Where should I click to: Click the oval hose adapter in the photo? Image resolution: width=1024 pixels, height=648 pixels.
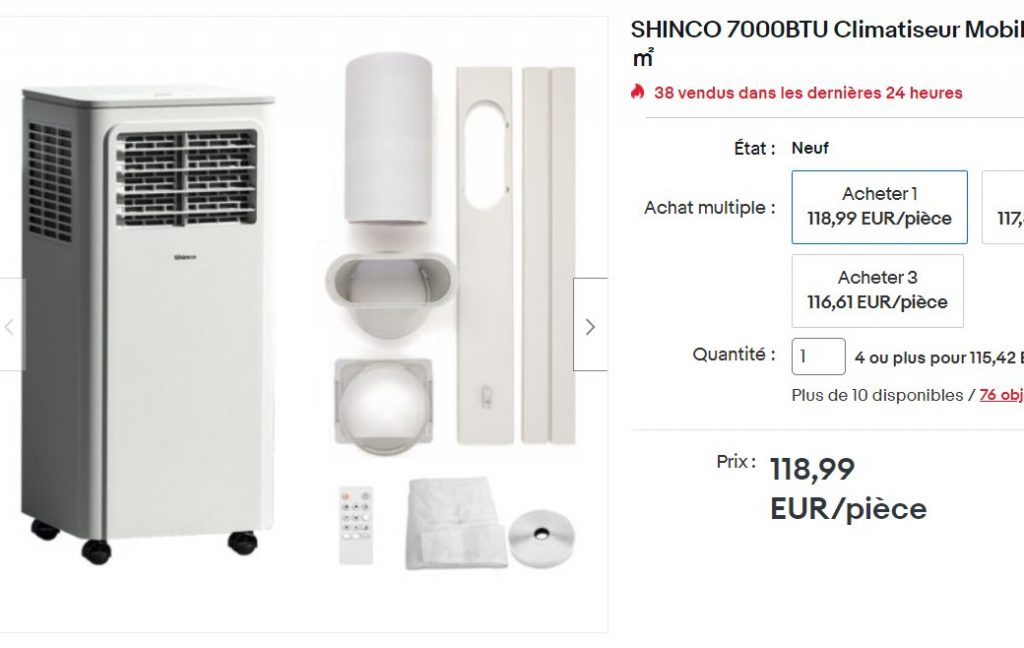tap(389, 292)
